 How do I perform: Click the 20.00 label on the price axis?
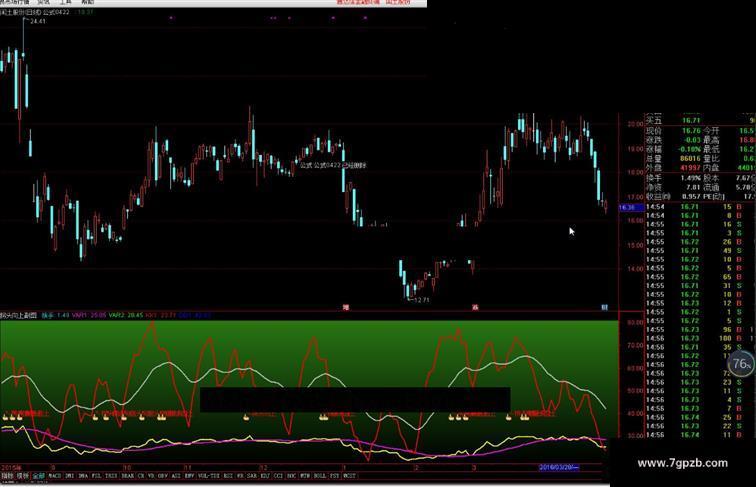[x=635, y=124]
